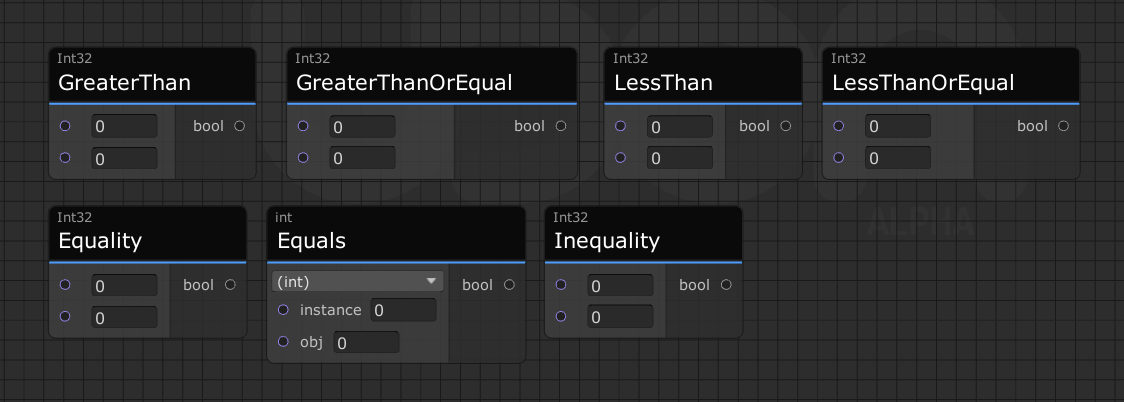
Task: Click GreaterThan's first input port
Action: (x=65, y=126)
